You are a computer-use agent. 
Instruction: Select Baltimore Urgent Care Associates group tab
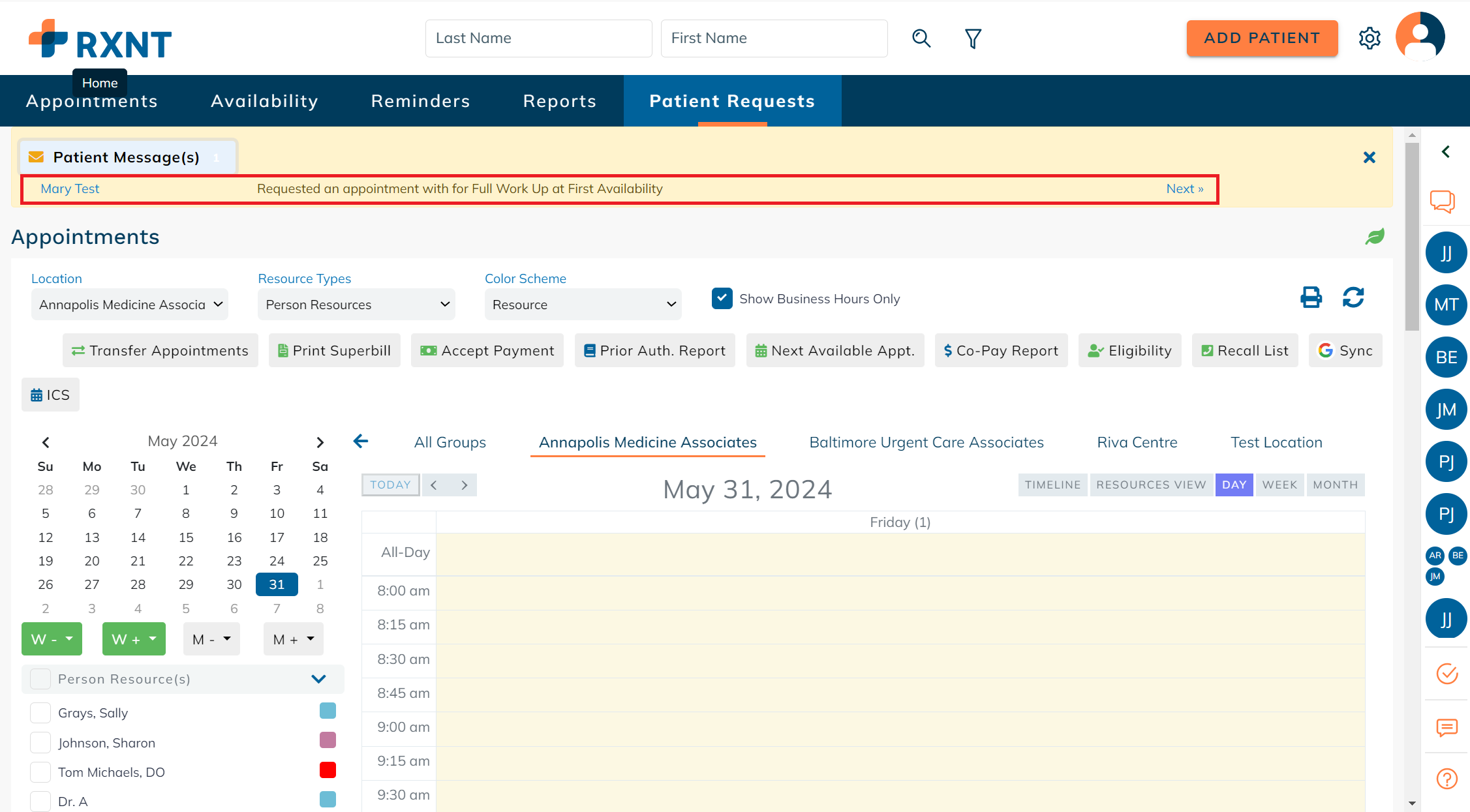926,442
